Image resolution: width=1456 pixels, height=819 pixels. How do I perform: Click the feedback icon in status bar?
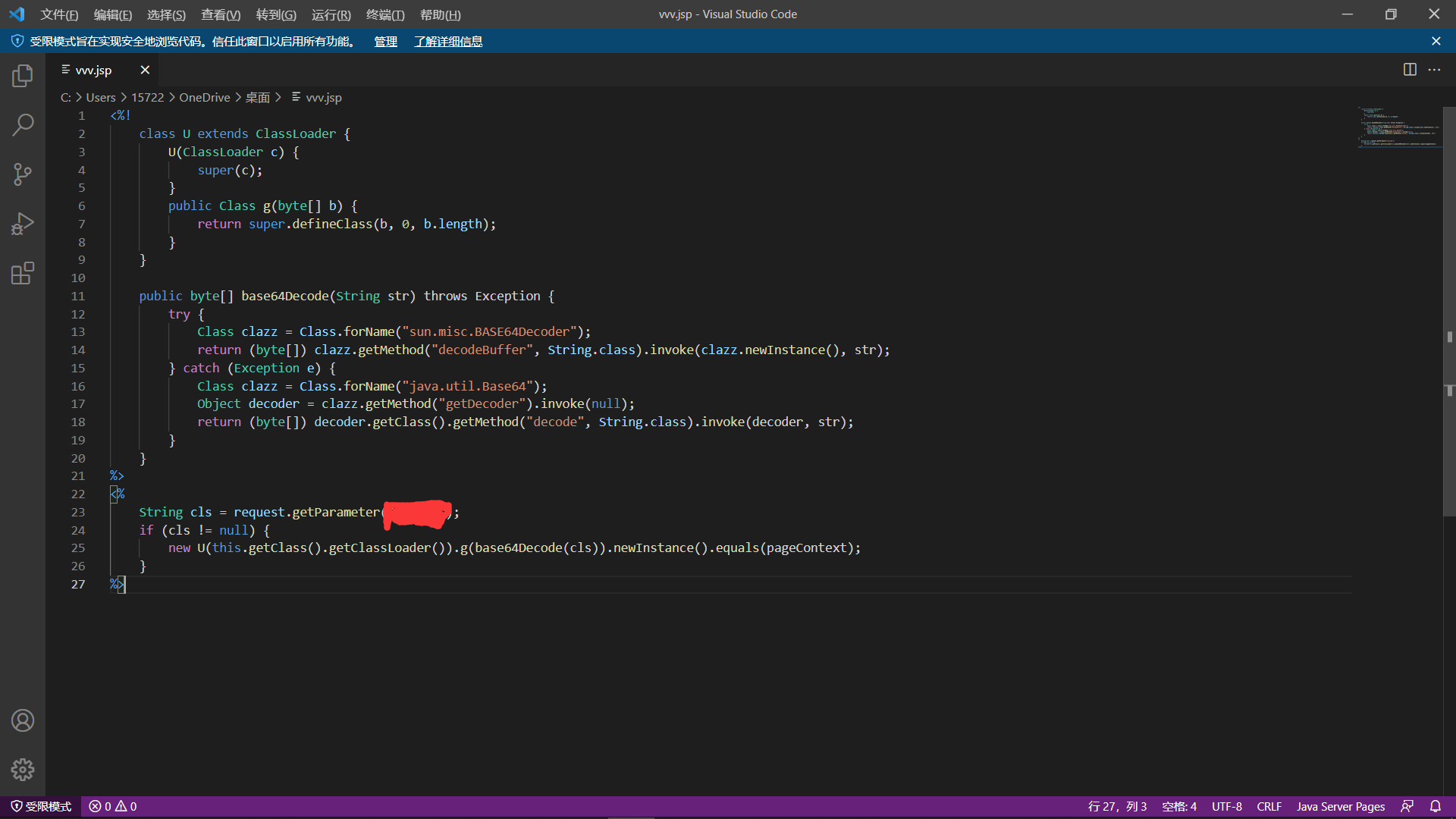[x=1407, y=806]
